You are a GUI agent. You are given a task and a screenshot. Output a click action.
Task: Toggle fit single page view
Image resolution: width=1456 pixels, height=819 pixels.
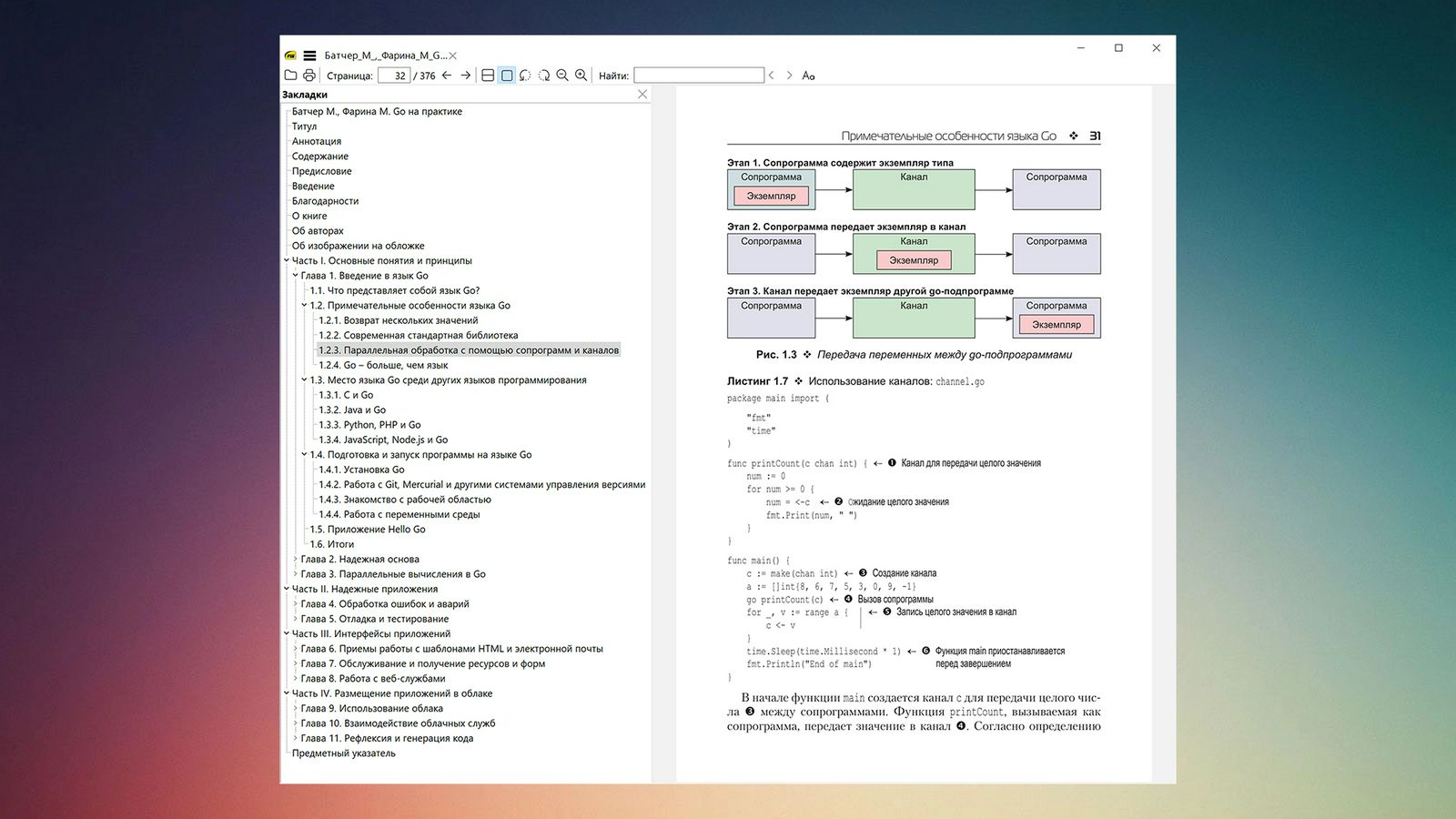[x=507, y=76]
